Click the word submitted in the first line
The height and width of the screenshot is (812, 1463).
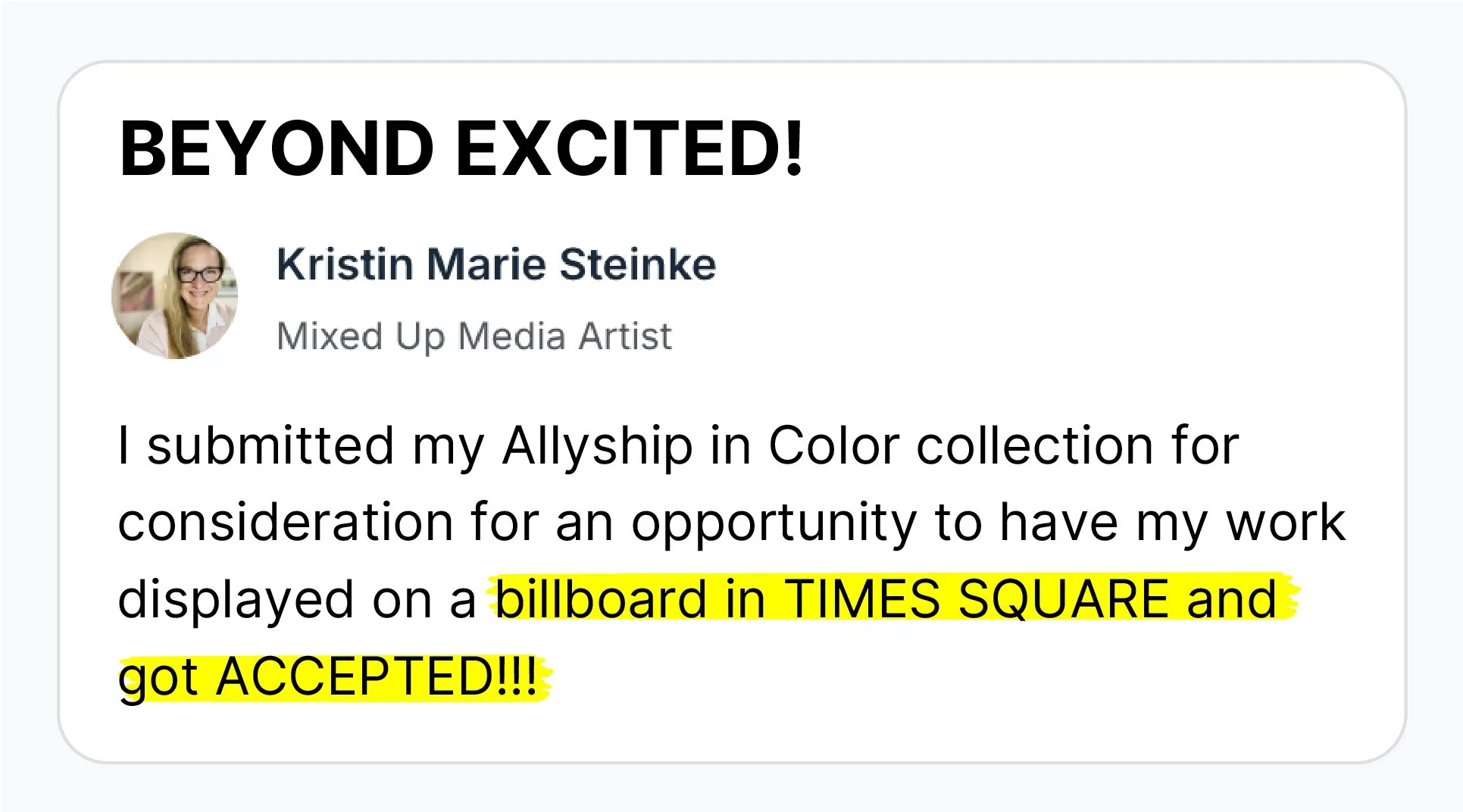(x=270, y=445)
